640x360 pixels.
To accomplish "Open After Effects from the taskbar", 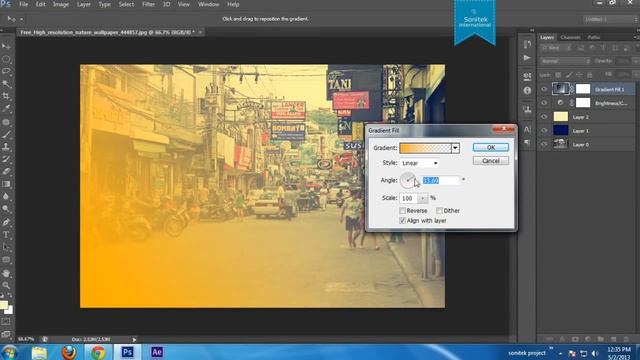I will coord(157,352).
